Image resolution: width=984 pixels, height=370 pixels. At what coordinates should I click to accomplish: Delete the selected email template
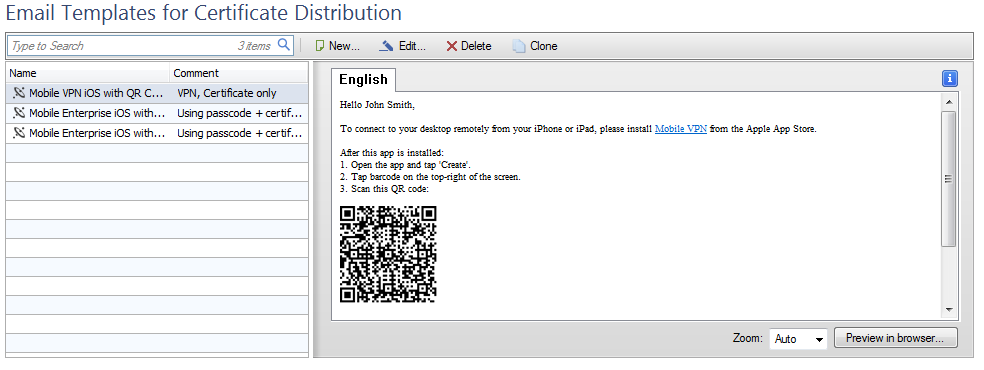click(x=469, y=46)
